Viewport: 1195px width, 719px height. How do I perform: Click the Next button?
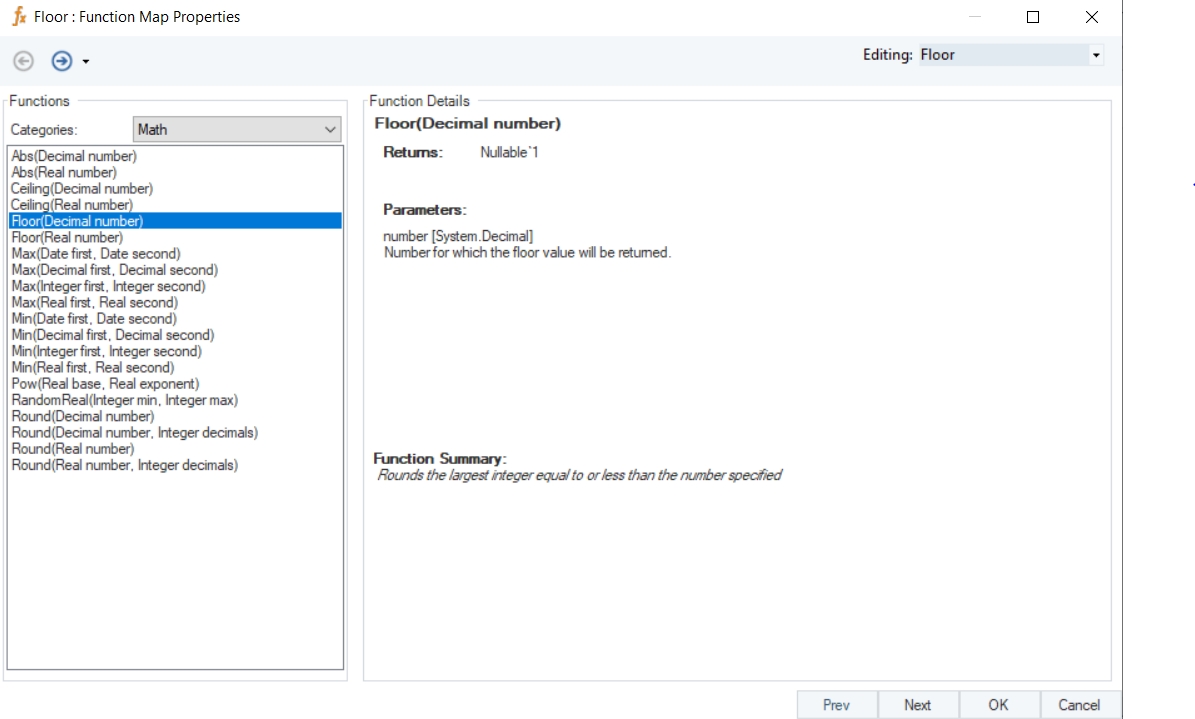(917, 705)
